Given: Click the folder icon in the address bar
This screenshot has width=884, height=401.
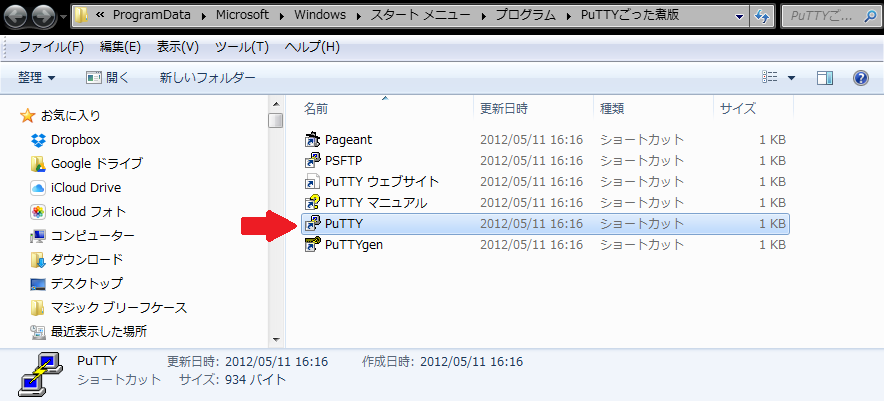Looking at the screenshot, I should [82, 16].
